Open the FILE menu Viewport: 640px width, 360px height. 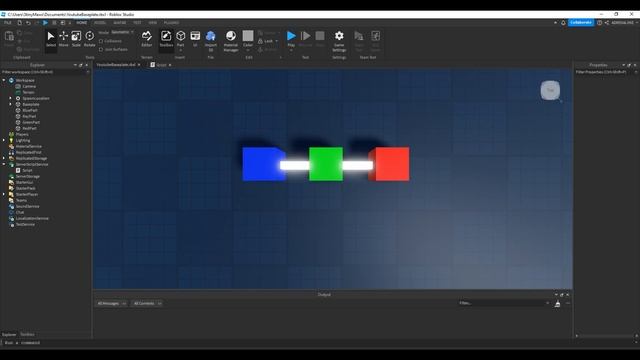pyautogui.click(x=8, y=22)
